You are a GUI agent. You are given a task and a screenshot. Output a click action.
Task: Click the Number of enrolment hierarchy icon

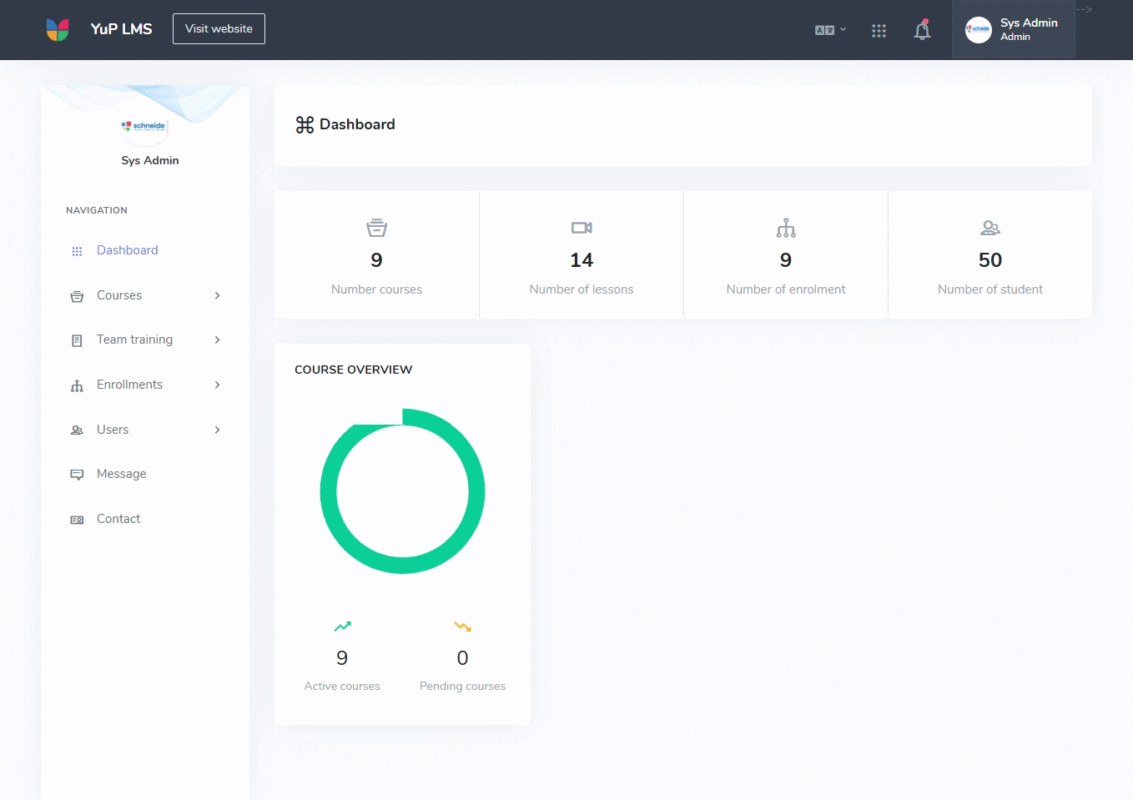coord(786,228)
